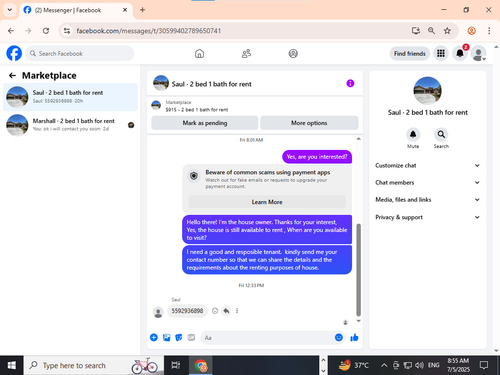500x375 pixels.
Task: React to the 5592936898 message
Action: [215, 311]
